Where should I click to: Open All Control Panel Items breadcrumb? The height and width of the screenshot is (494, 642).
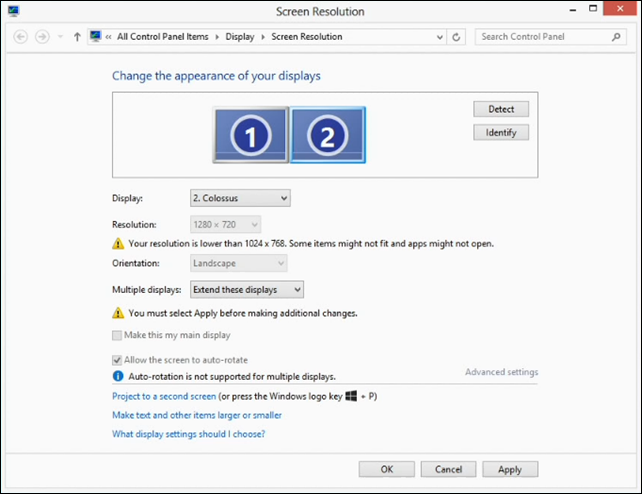pos(163,37)
